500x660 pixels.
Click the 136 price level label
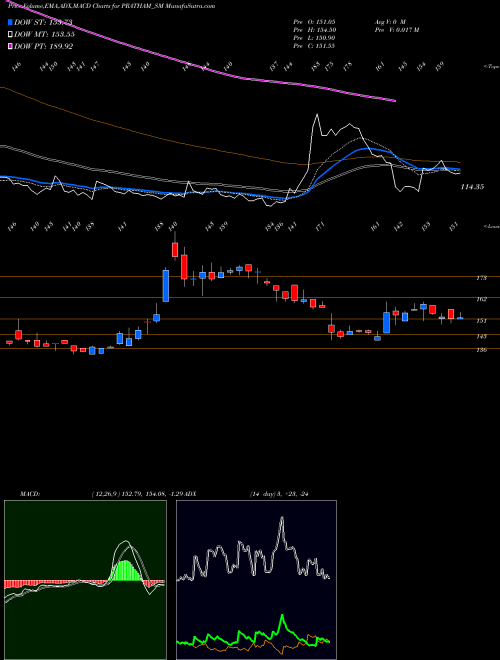[482, 350]
